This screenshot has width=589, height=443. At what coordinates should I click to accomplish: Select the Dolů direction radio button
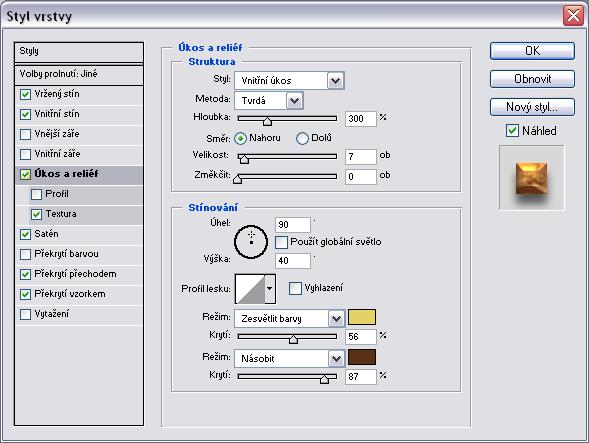(302, 138)
